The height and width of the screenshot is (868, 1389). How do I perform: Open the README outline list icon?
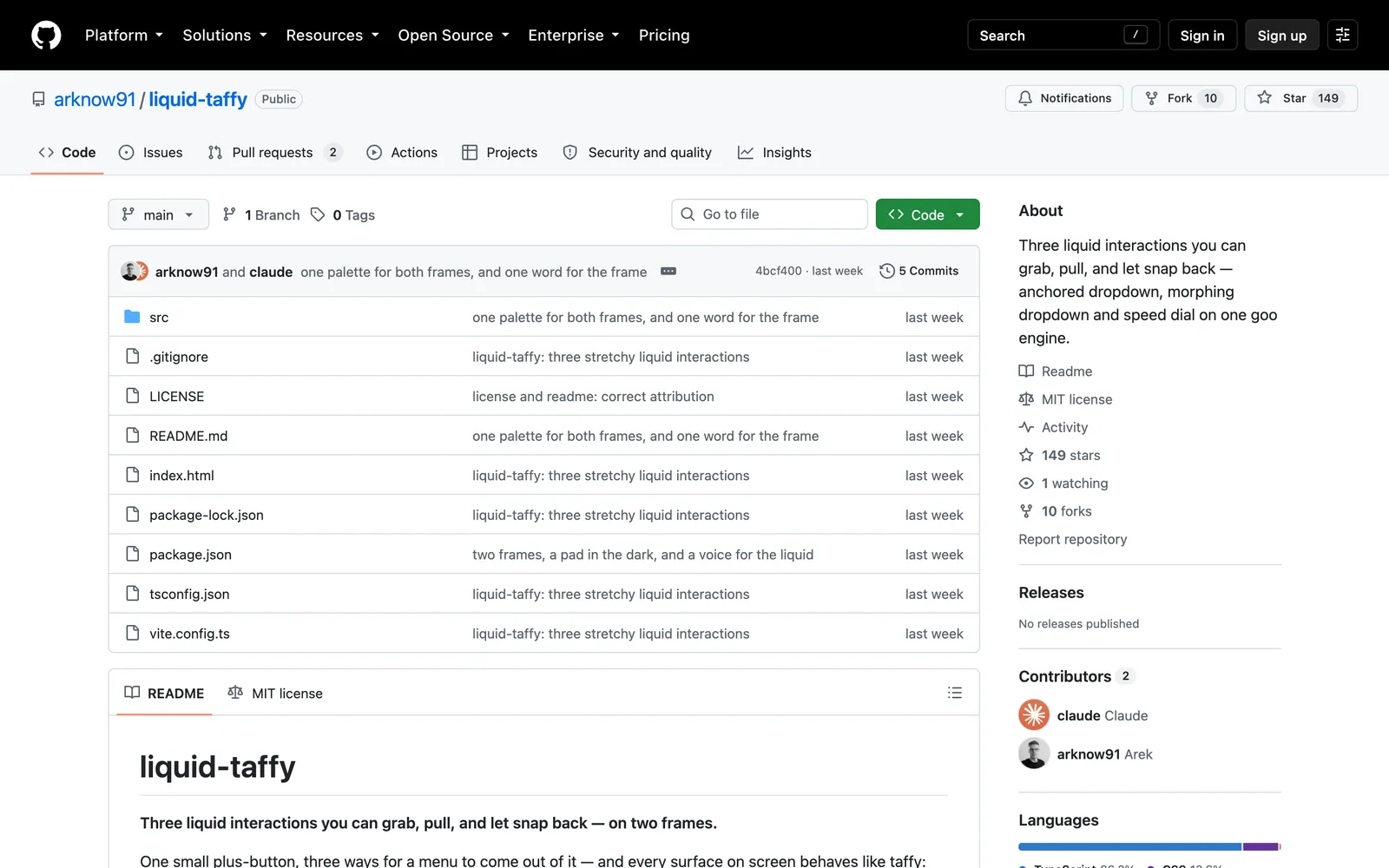coord(955,693)
